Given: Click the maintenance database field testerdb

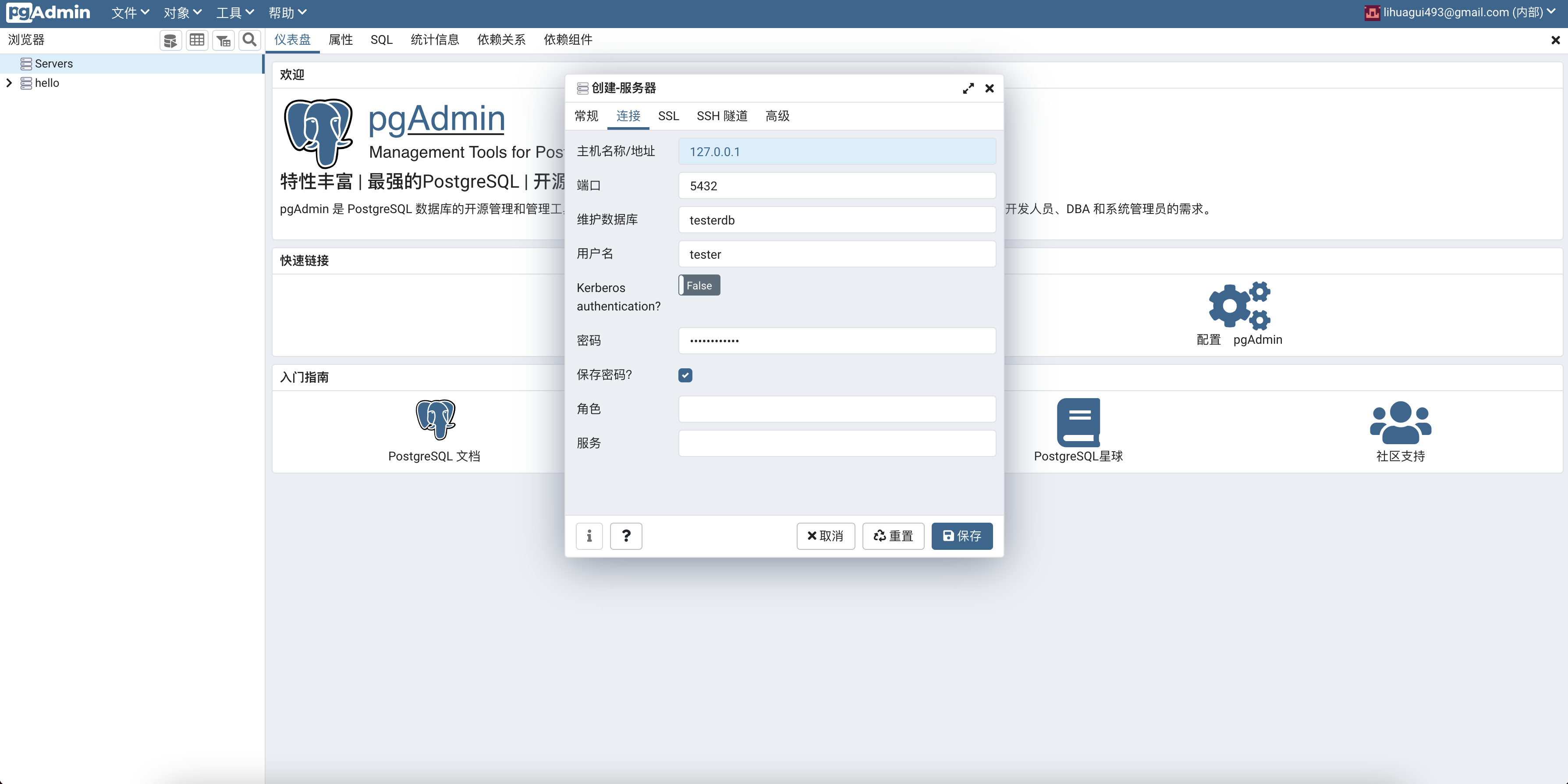Looking at the screenshot, I should pyautogui.click(x=837, y=220).
